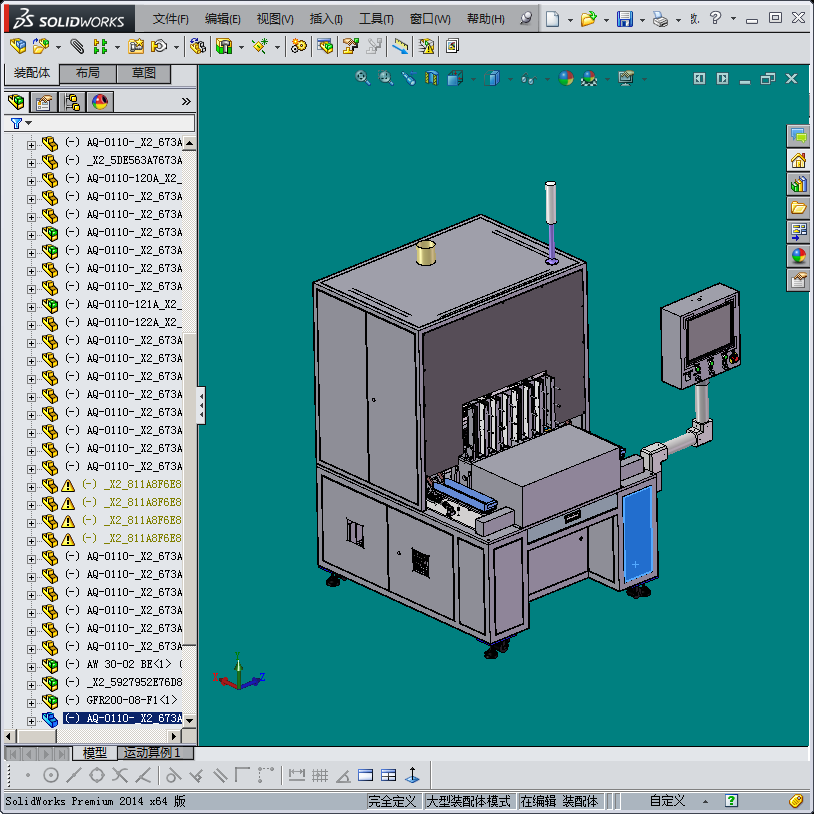This screenshot has height=814, width=814.
Task: Click the Zoom to Fit magnifier icon
Action: pos(364,78)
